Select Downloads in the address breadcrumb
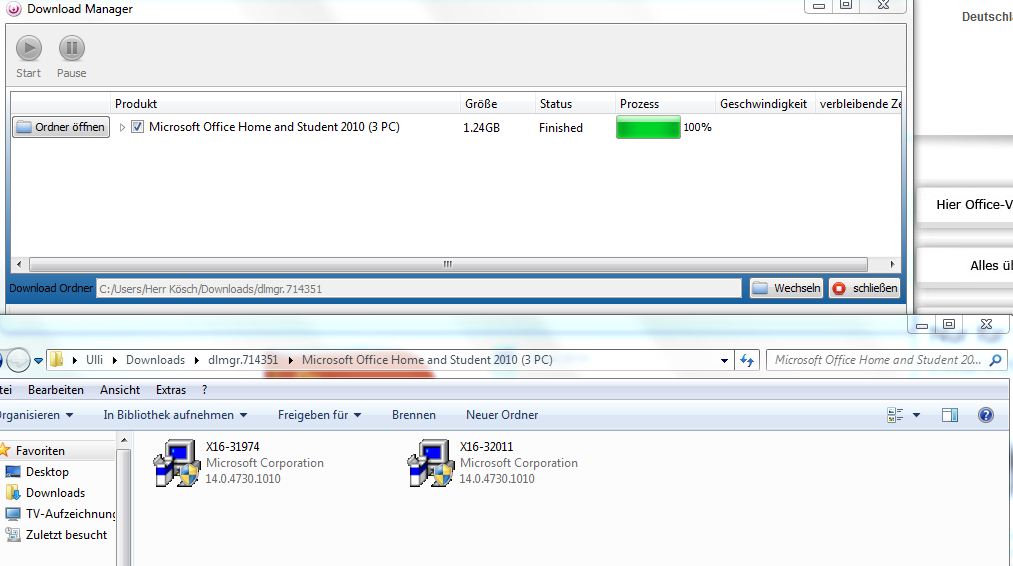Viewport: 1013px width, 566px height. [155, 360]
